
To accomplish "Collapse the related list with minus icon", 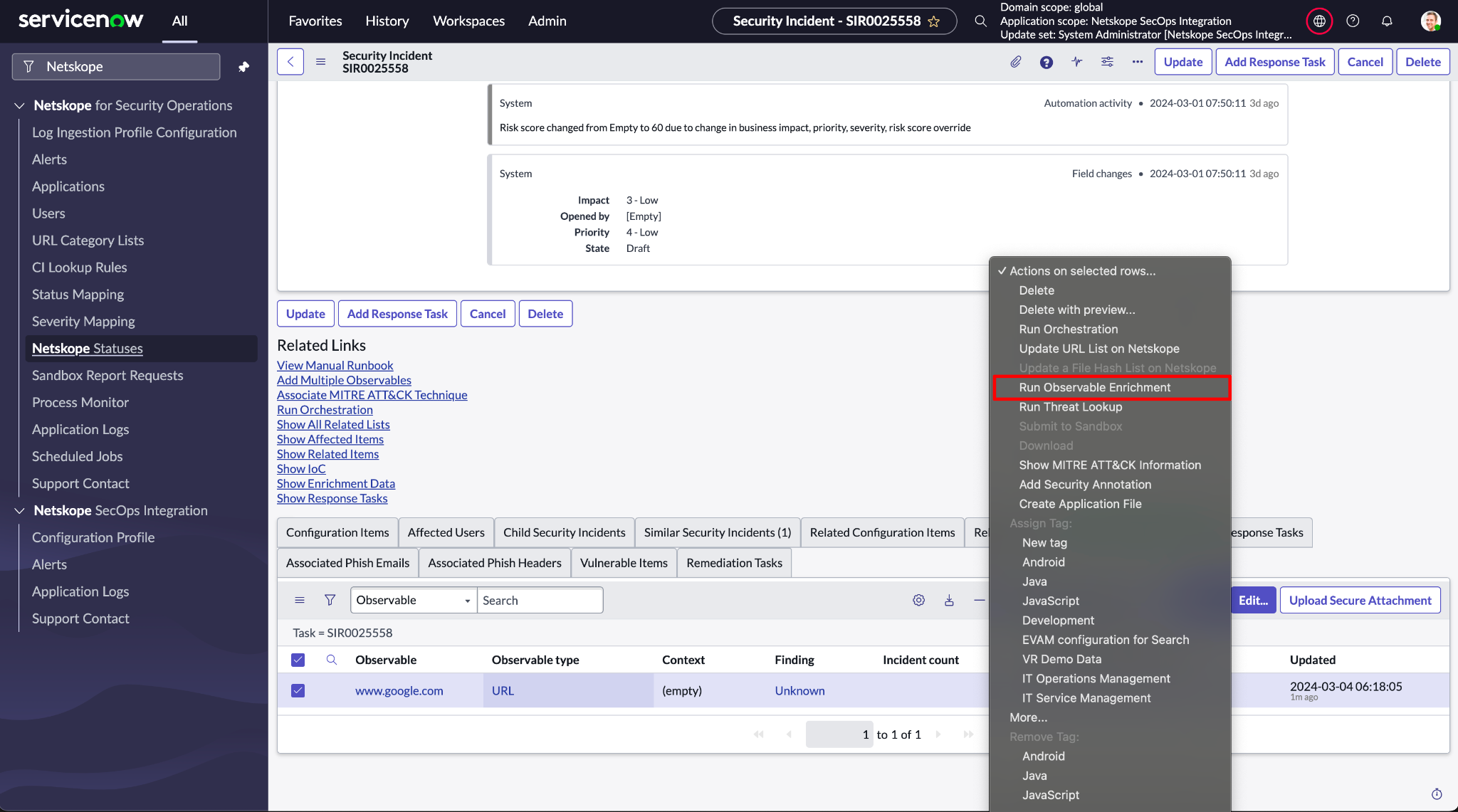I will tap(980, 600).
